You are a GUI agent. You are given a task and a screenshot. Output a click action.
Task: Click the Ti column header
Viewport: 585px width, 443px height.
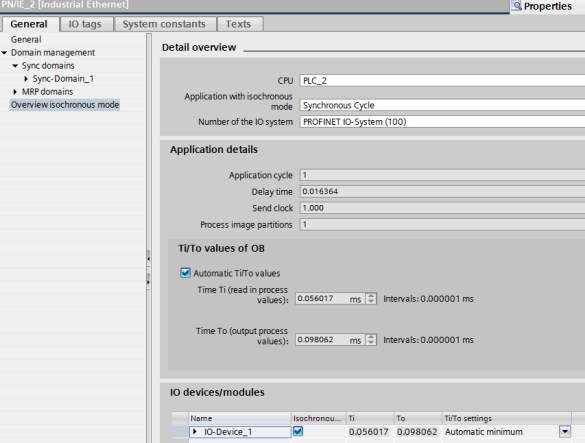point(370,418)
